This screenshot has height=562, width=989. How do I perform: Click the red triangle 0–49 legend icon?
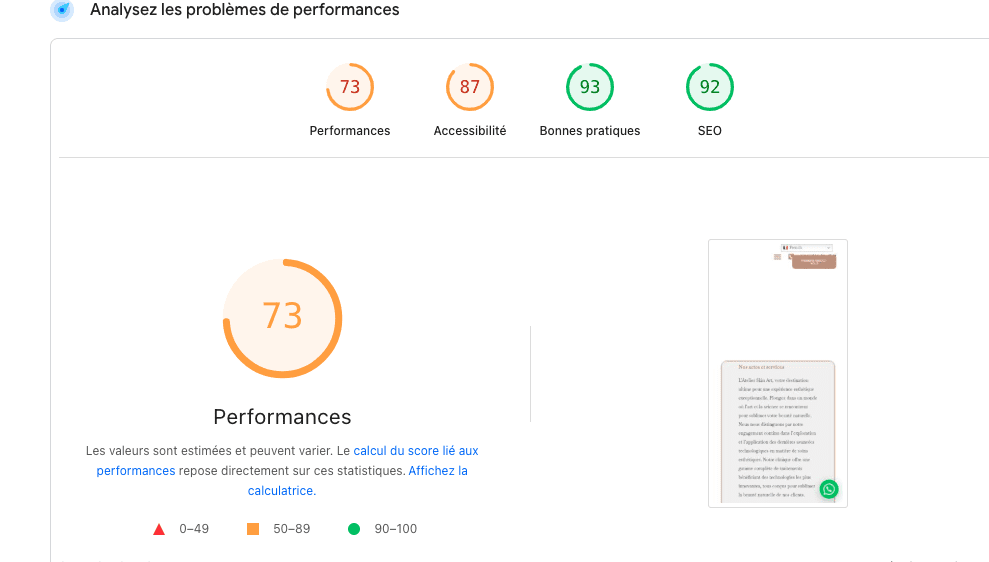158,529
